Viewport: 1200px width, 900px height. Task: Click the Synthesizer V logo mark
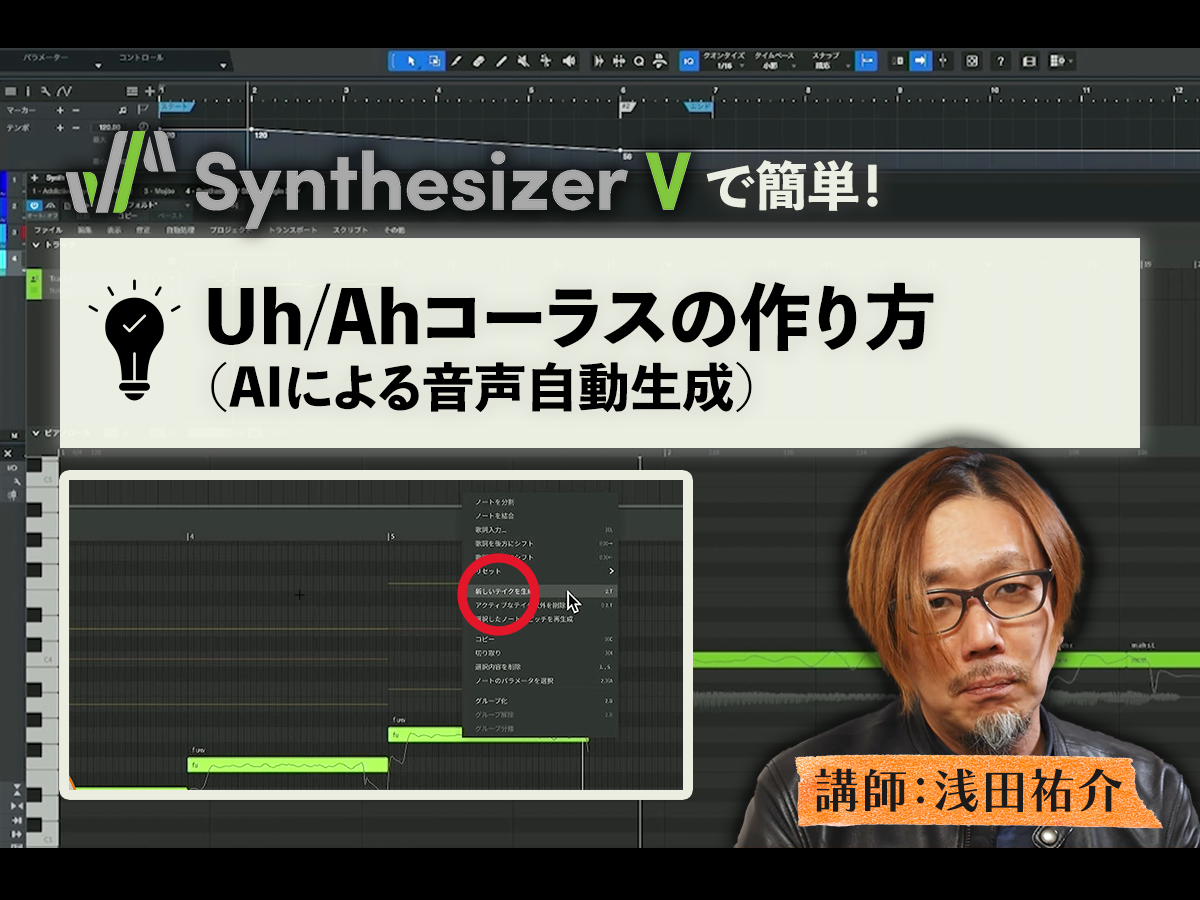pos(119,171)
